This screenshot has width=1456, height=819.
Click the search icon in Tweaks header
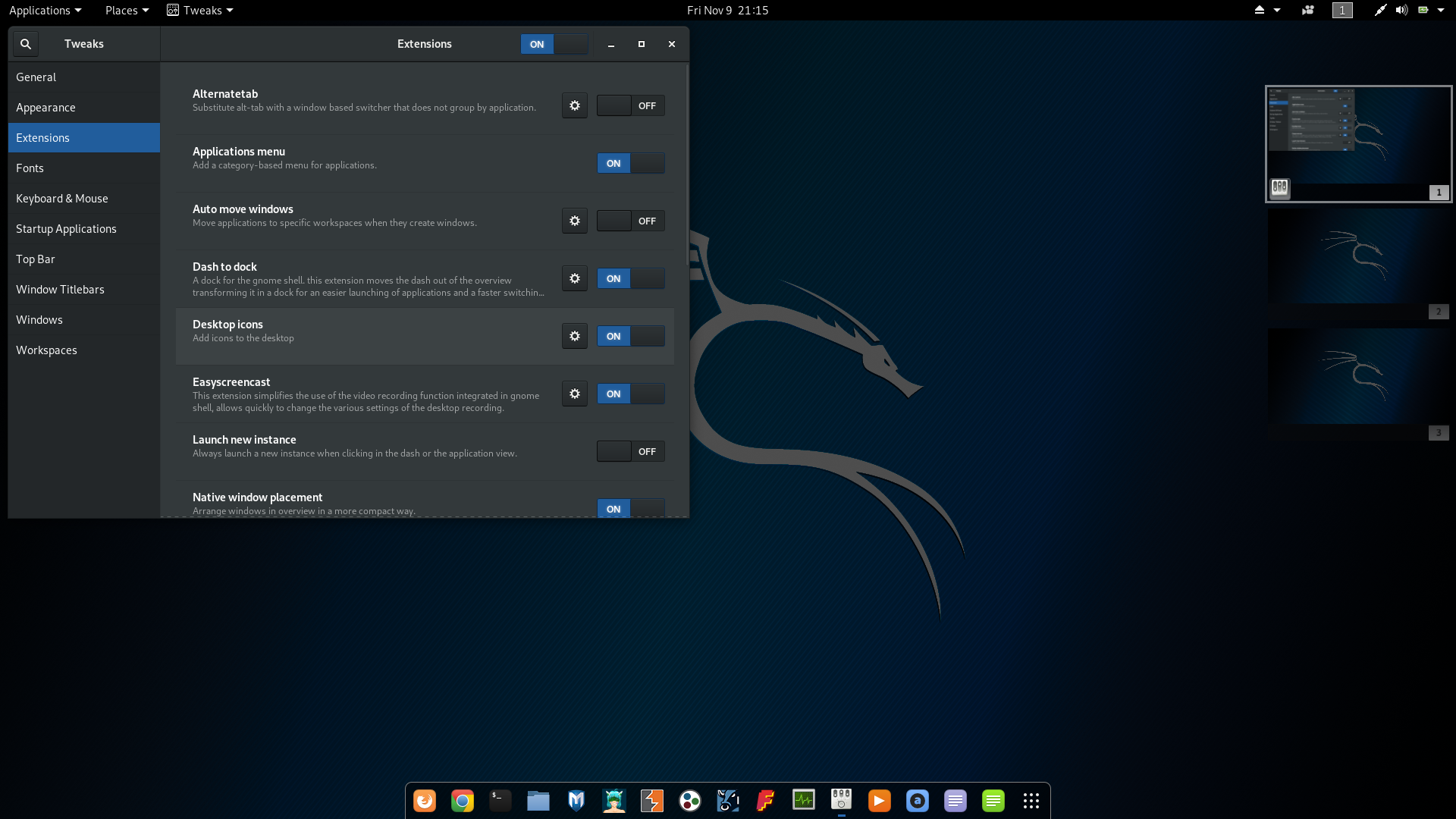tap(25, 44)
